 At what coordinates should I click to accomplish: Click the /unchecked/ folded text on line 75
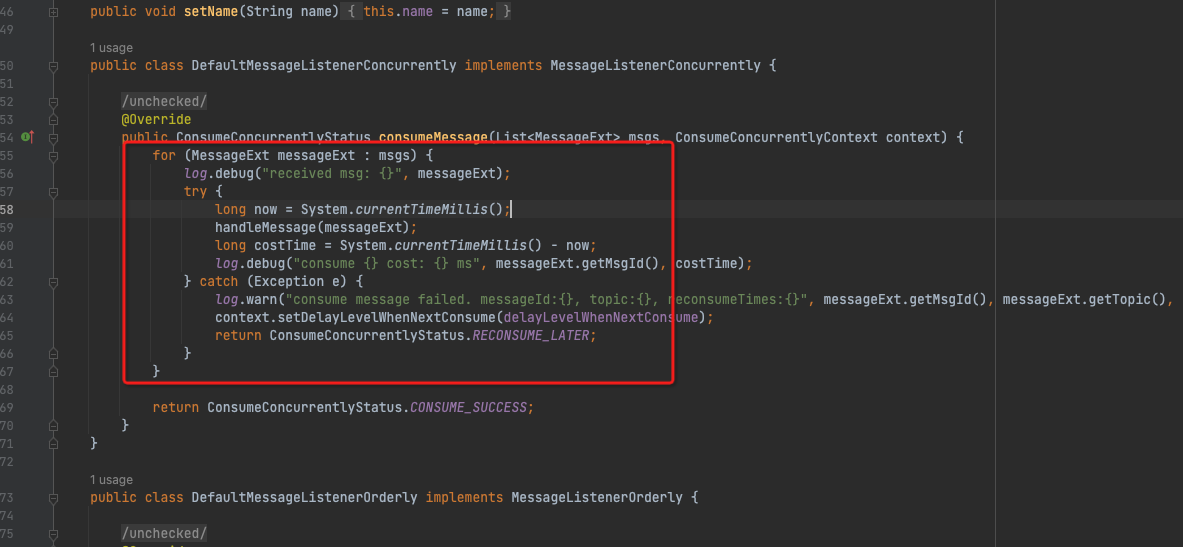click(x=164, y=533)
